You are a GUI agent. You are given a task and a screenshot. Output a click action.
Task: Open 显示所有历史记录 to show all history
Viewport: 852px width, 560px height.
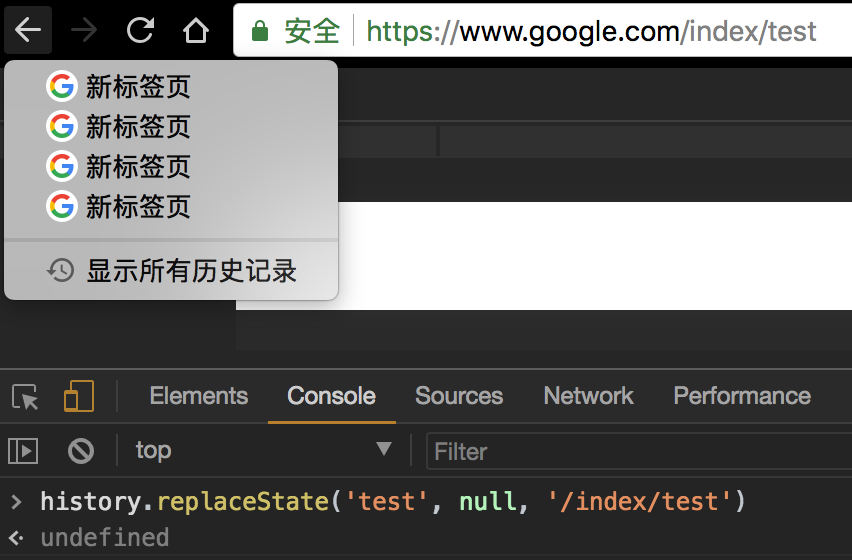[190, 271]
